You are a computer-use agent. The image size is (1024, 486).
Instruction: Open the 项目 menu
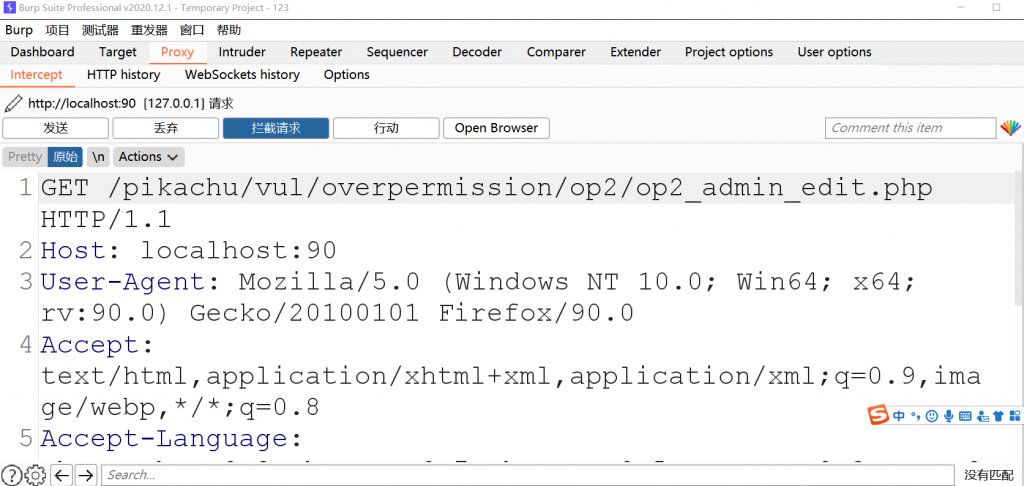(57, 30)
